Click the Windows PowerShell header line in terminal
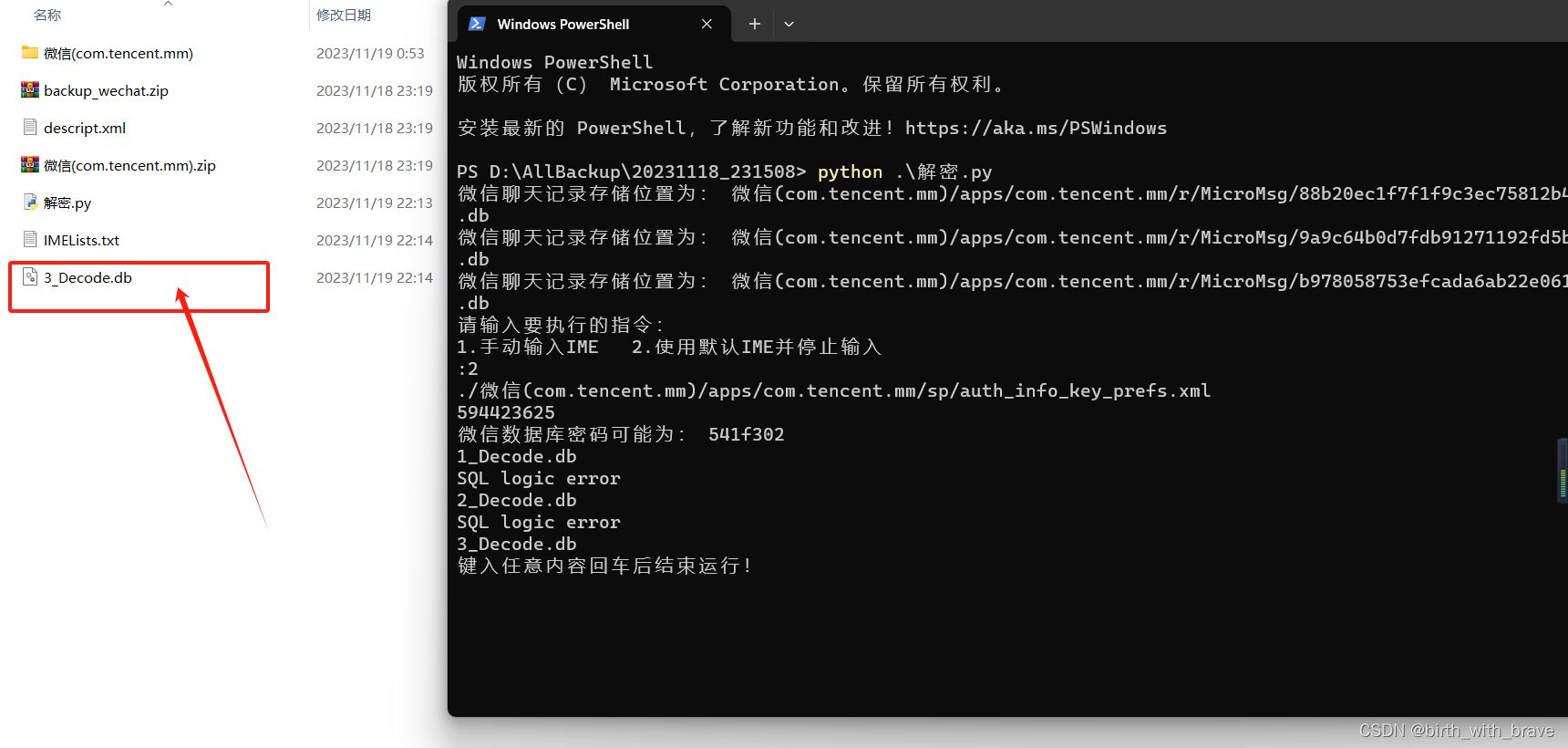Viewport: 1568px width, 748px height. pos(555,62)
